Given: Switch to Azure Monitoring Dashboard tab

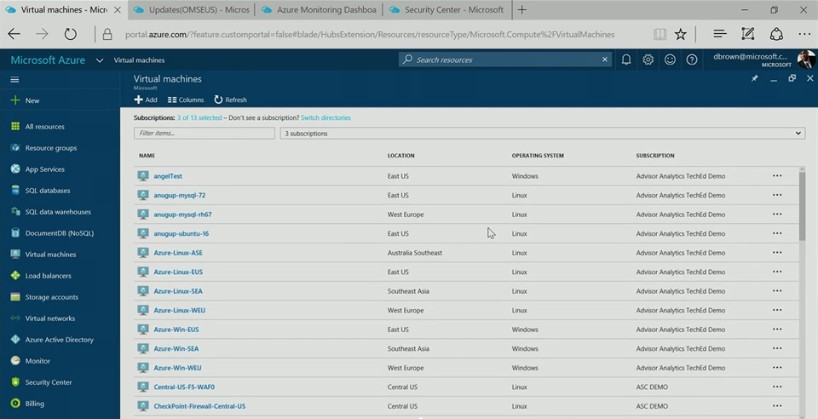Looking at the screenshot, I should click(x=319, y=10).
